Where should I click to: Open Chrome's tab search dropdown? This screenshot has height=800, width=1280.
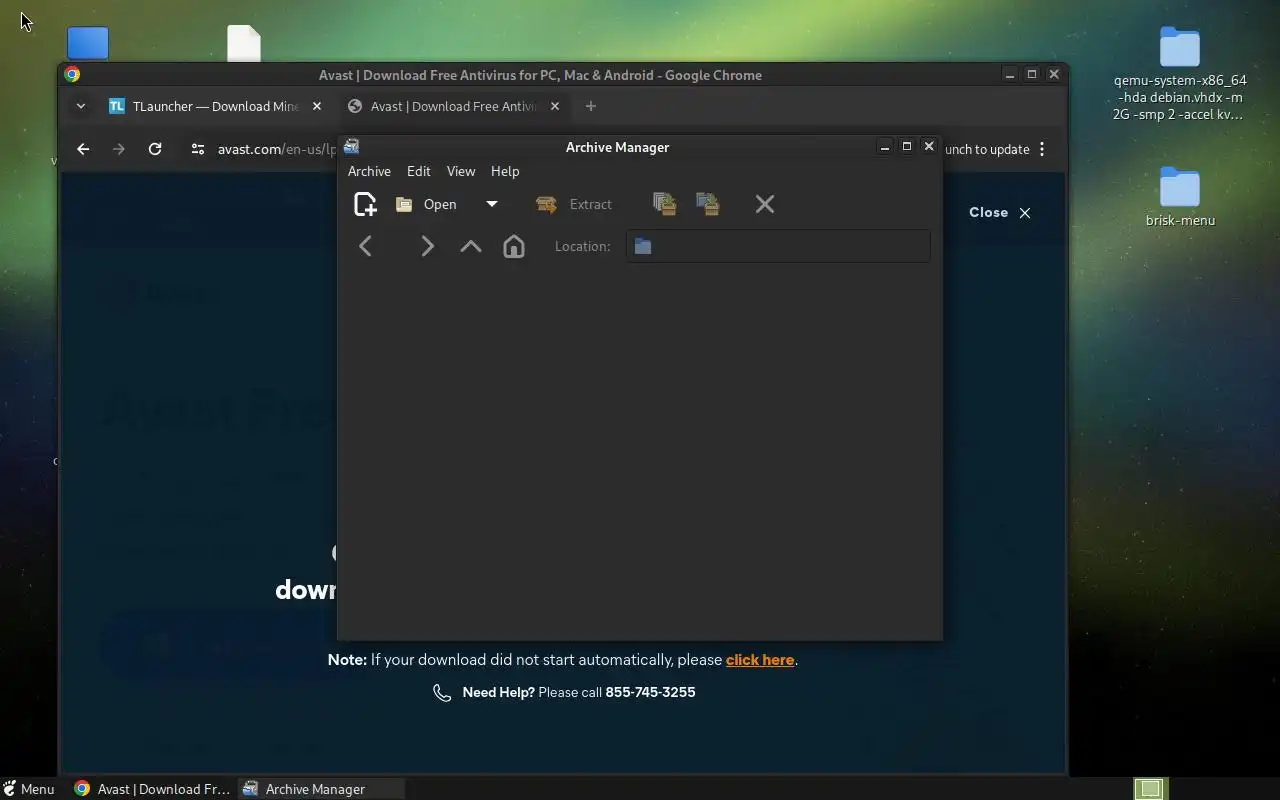tap(81, 106)
